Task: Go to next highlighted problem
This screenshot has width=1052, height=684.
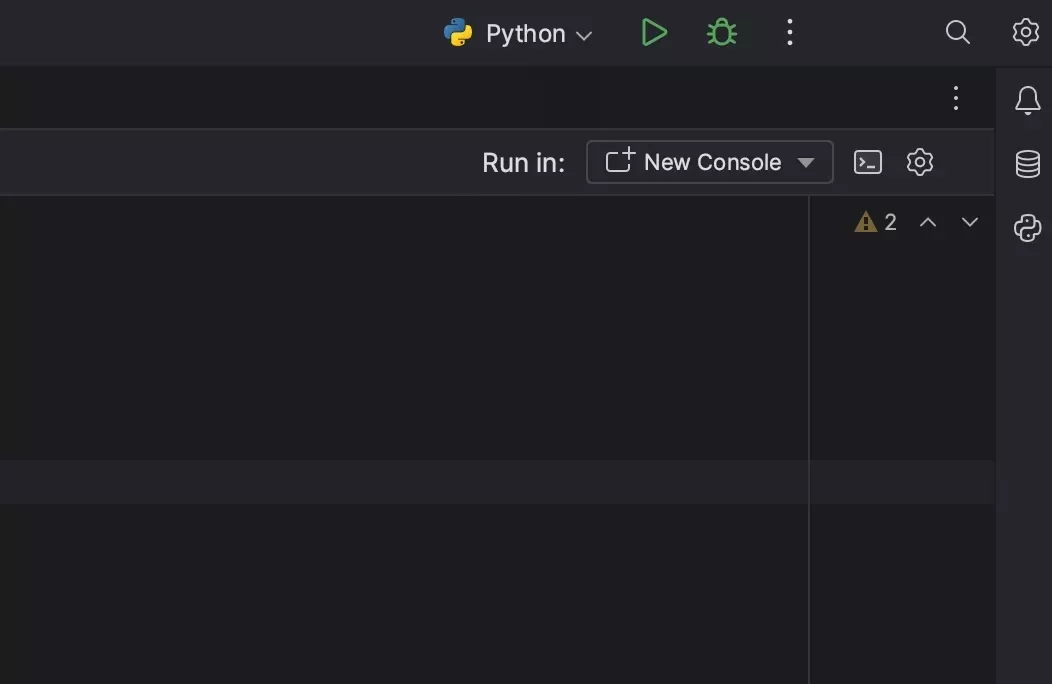Action: coord(969,222)
